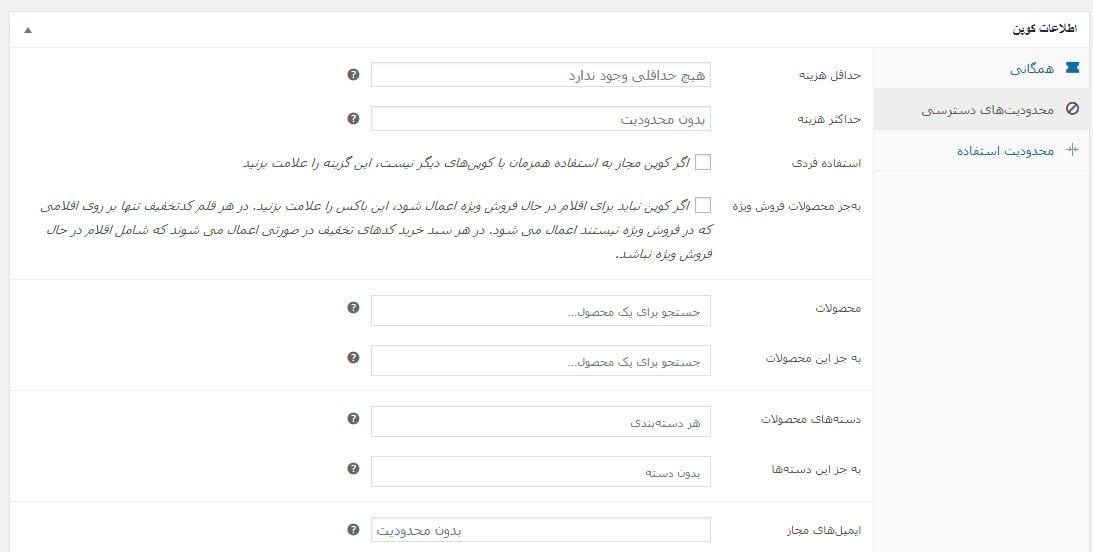
Task: Click the استفاده فردی label
Action: [x=827, y=164]
